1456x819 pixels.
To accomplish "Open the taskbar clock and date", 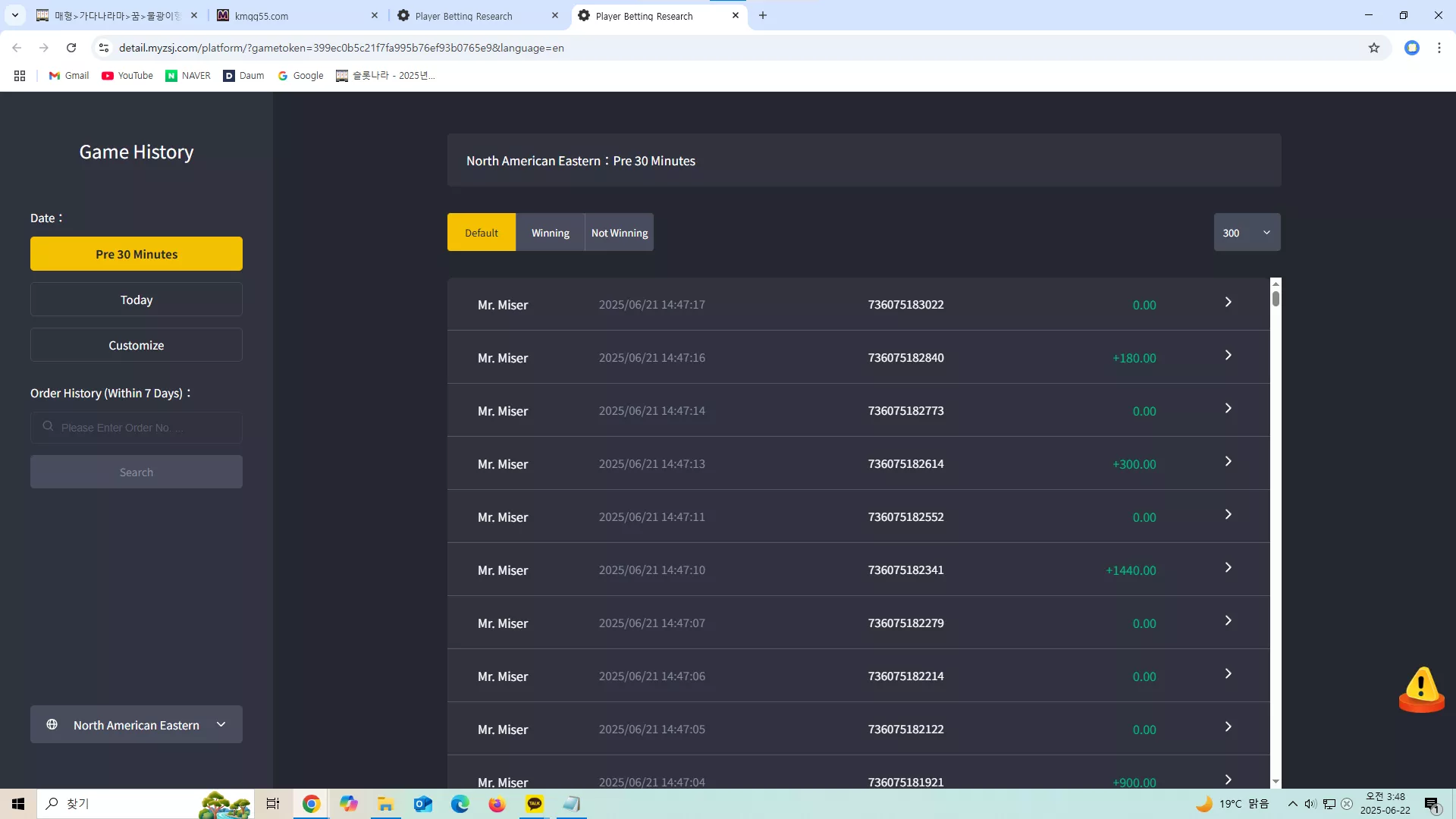I will point(1385,804).
